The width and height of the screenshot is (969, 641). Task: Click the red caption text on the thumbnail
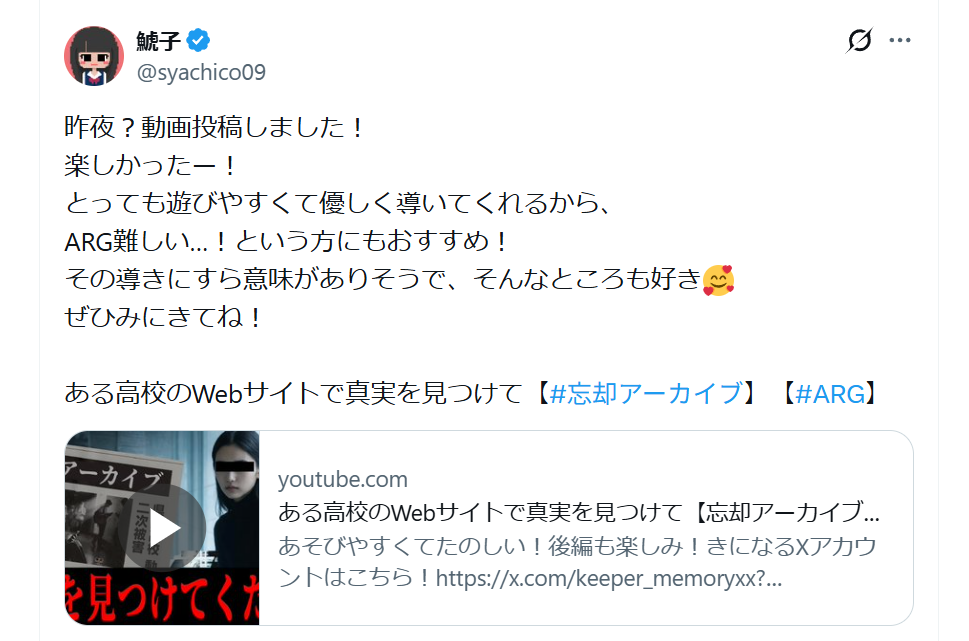162,598
